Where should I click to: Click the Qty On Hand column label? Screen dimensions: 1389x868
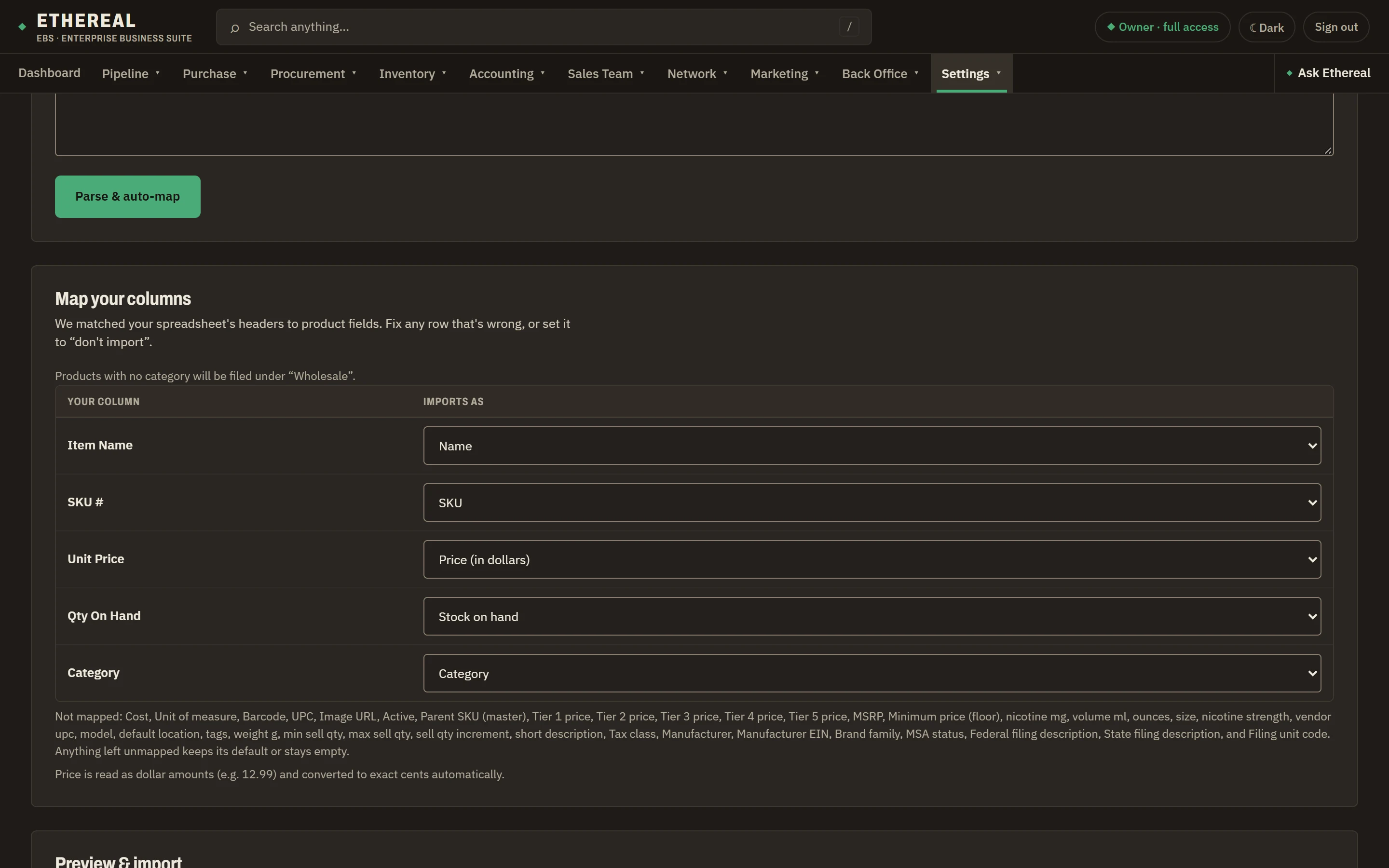(x=104, y=615)
